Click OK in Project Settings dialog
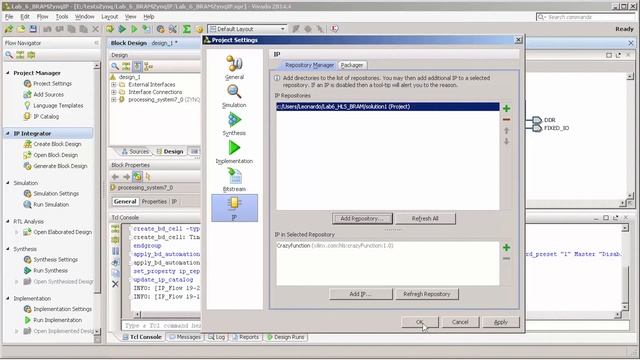This screenshot has height=360, width=640. click(x=420, y=322)
